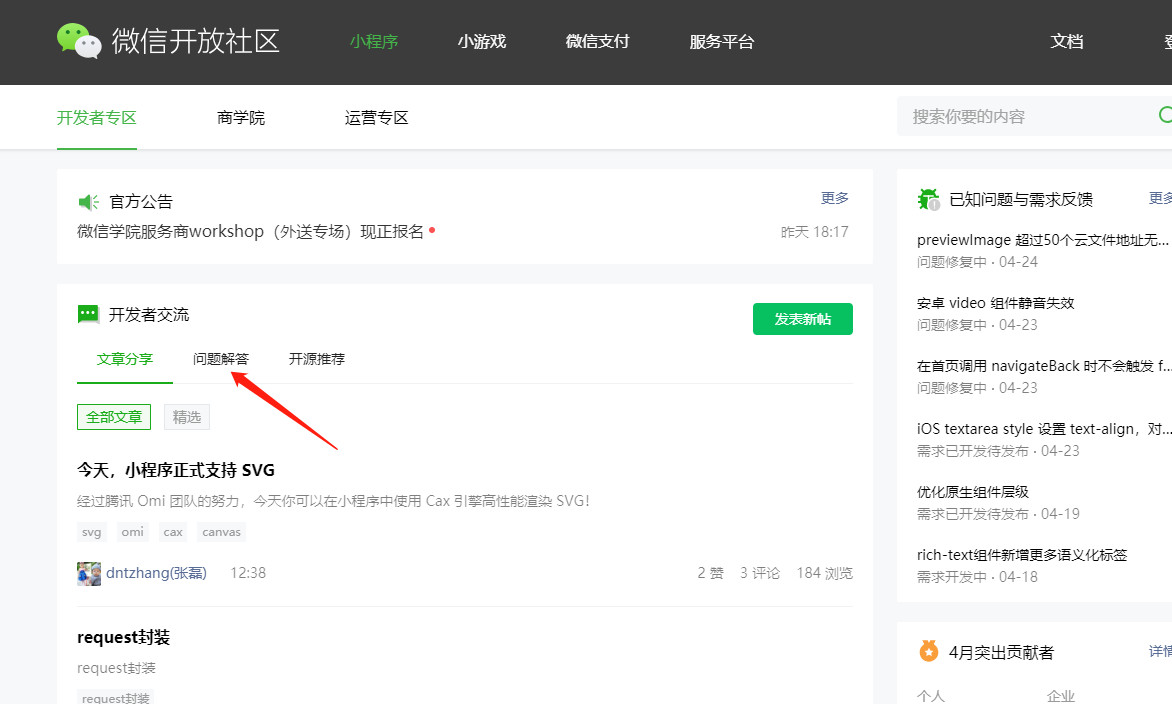The image size is (1172, 704).
Task: Open the rich-text组件新增更多语义化标签 request
Action: [1022, 555]
